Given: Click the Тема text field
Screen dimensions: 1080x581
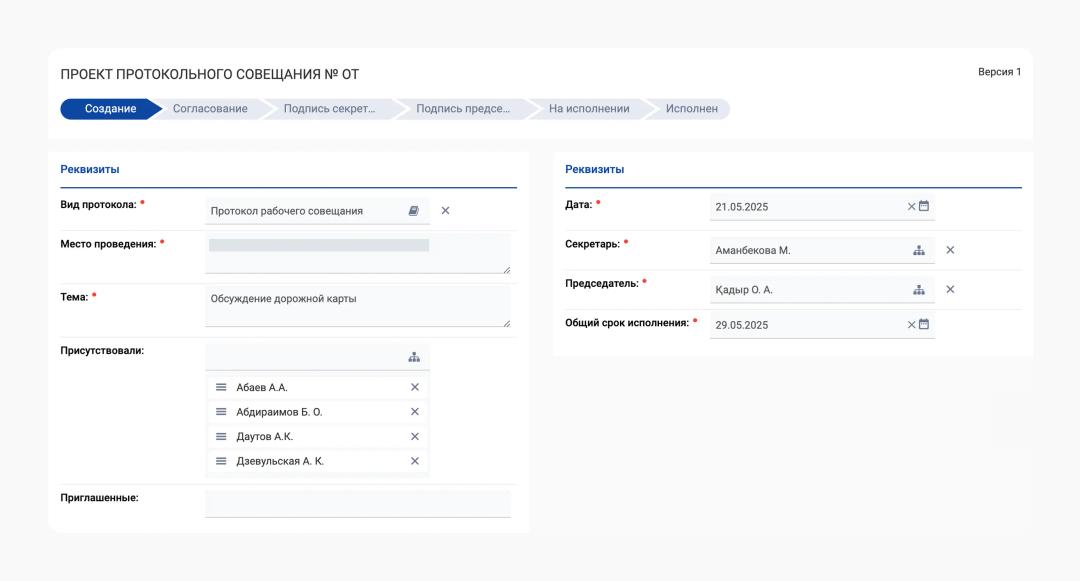Looking at the screenshot, I should click(x=357, y=306).
